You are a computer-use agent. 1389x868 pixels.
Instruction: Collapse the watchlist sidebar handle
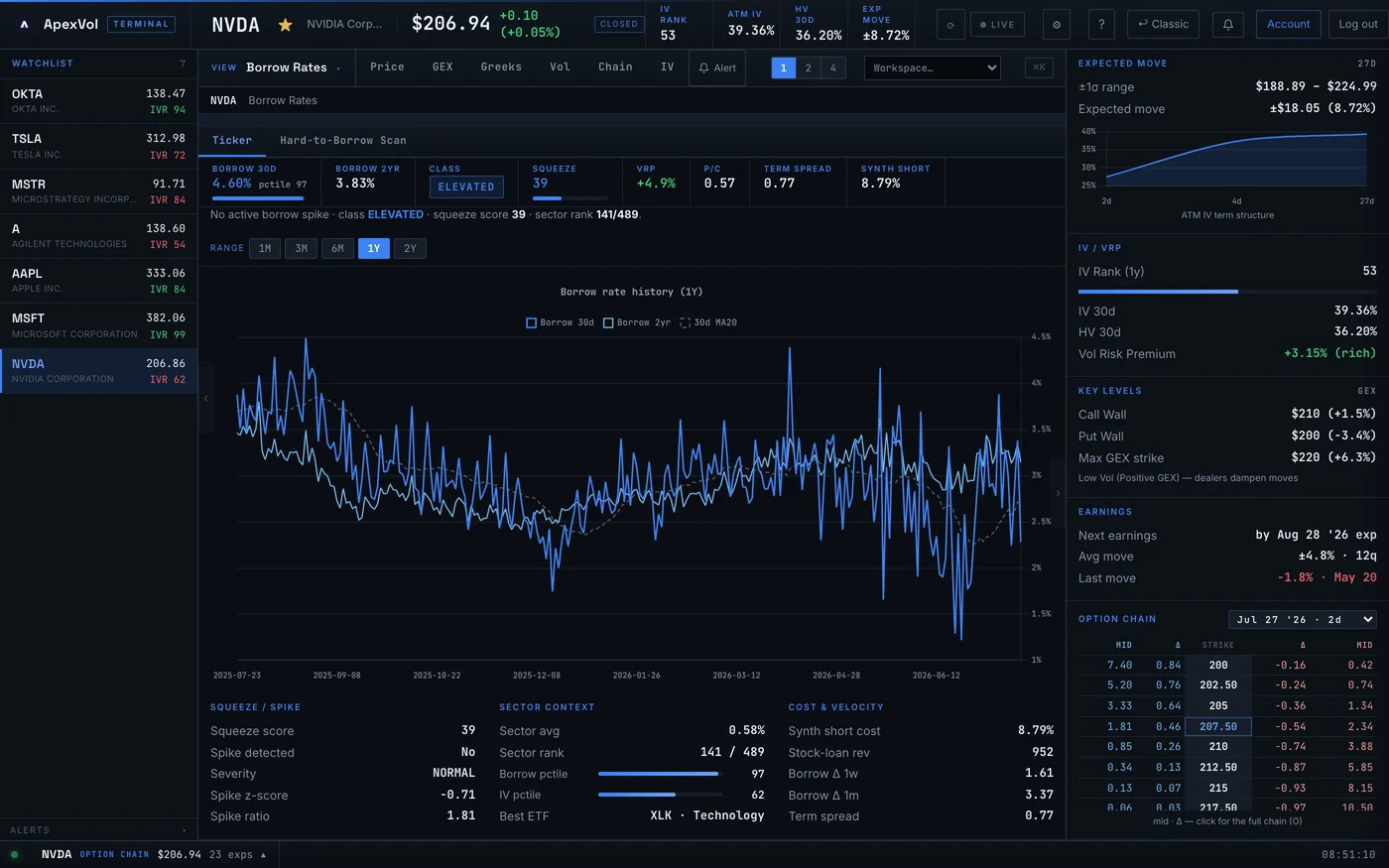206,398
